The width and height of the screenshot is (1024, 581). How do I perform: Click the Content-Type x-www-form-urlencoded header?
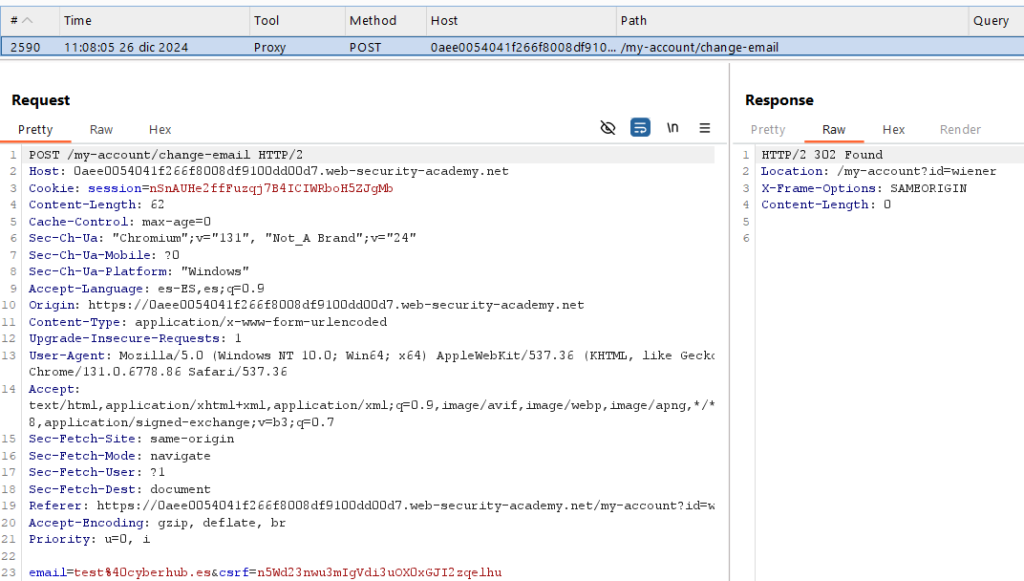[208, 322]
